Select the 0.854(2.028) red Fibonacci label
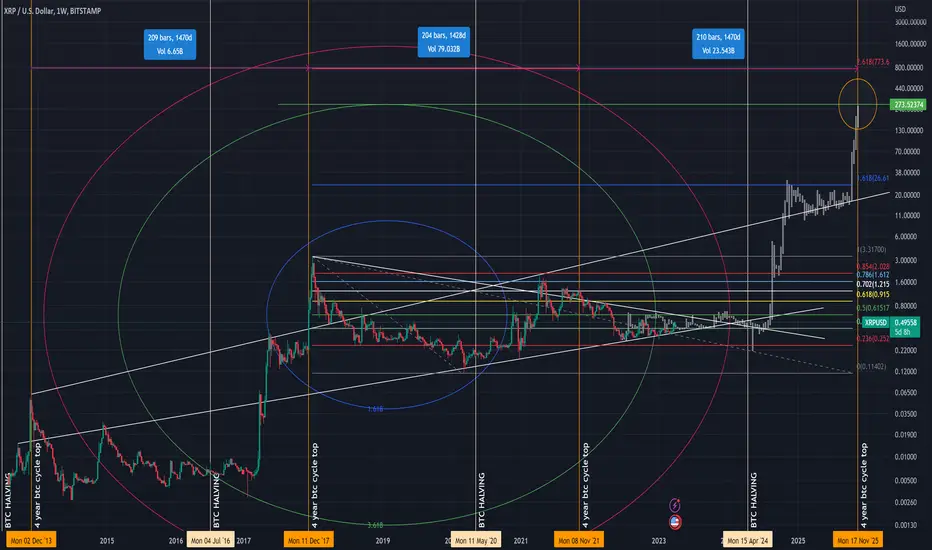Image resolution: width=932 pixels, height=550 pixels. [x=873, y=266]
